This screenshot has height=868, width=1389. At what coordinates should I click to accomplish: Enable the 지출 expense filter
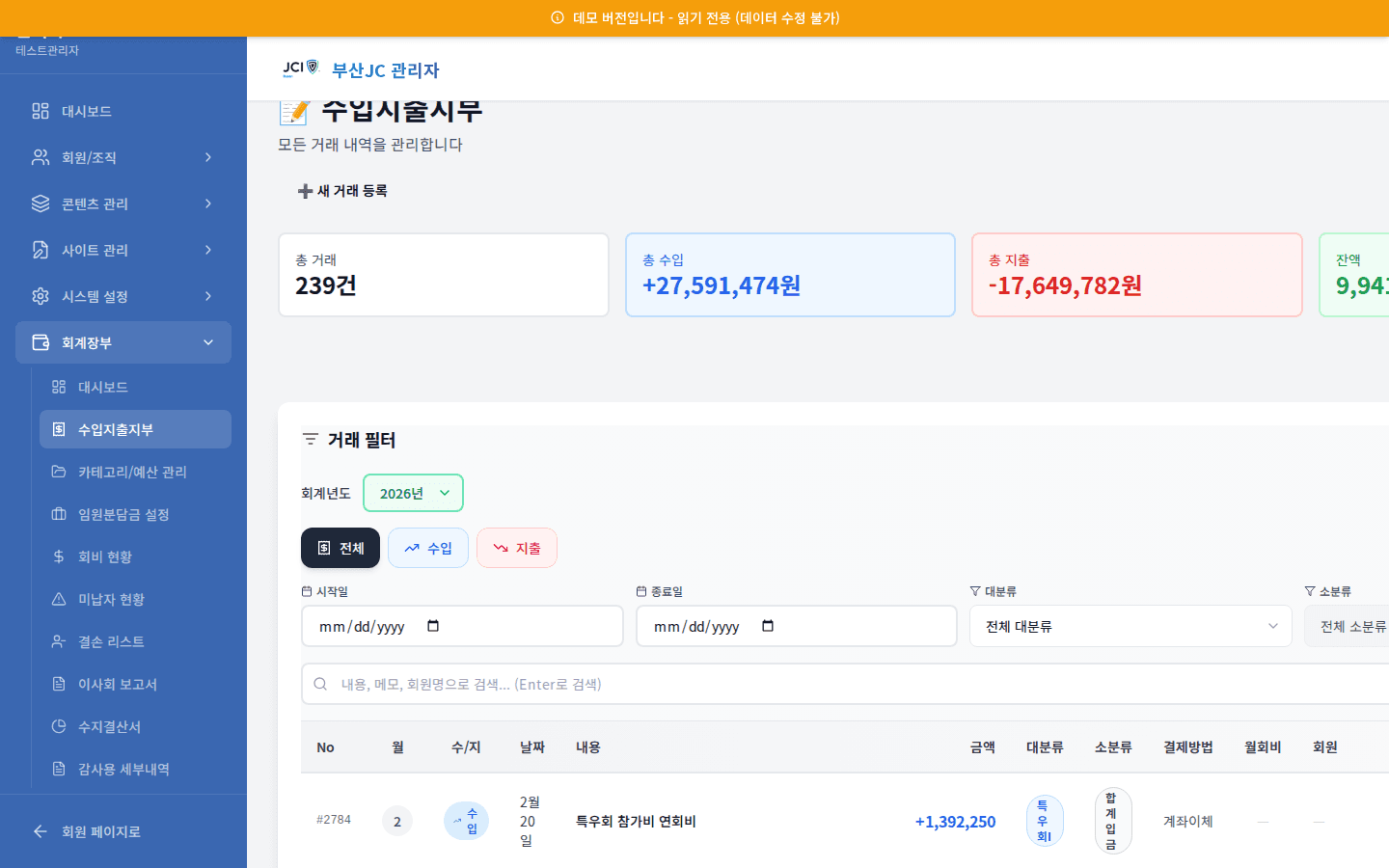point(516,548)
